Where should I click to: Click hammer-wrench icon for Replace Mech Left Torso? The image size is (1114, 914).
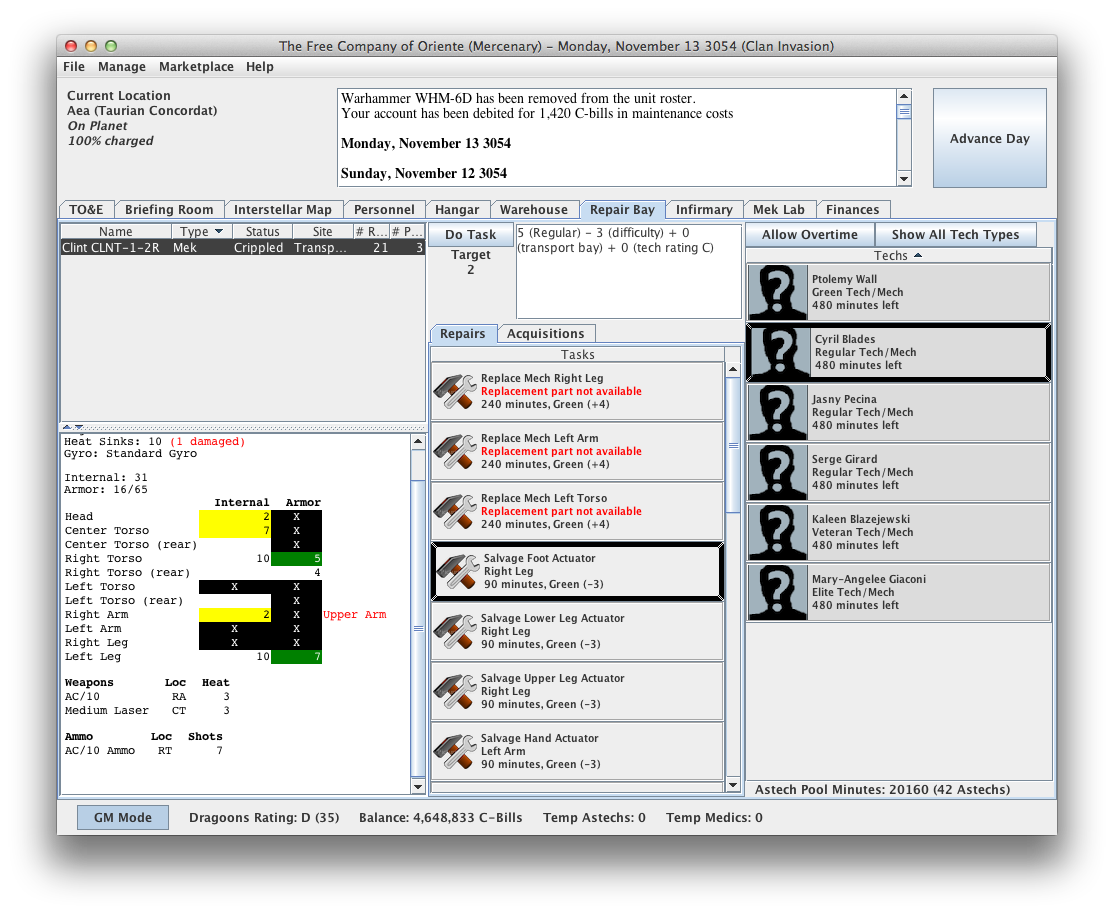click(455, 512)
